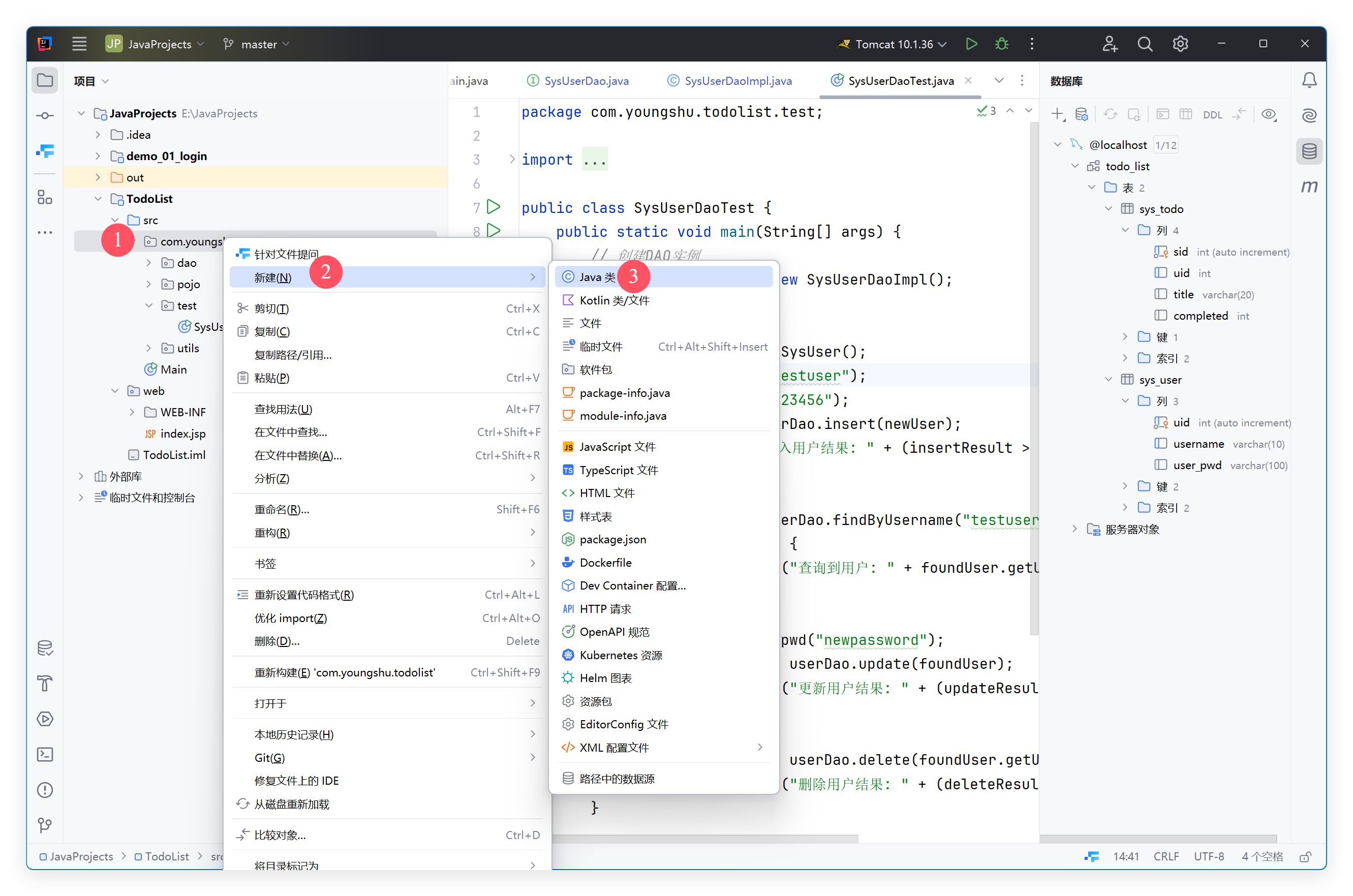Expand the out folder

(98, 177)
